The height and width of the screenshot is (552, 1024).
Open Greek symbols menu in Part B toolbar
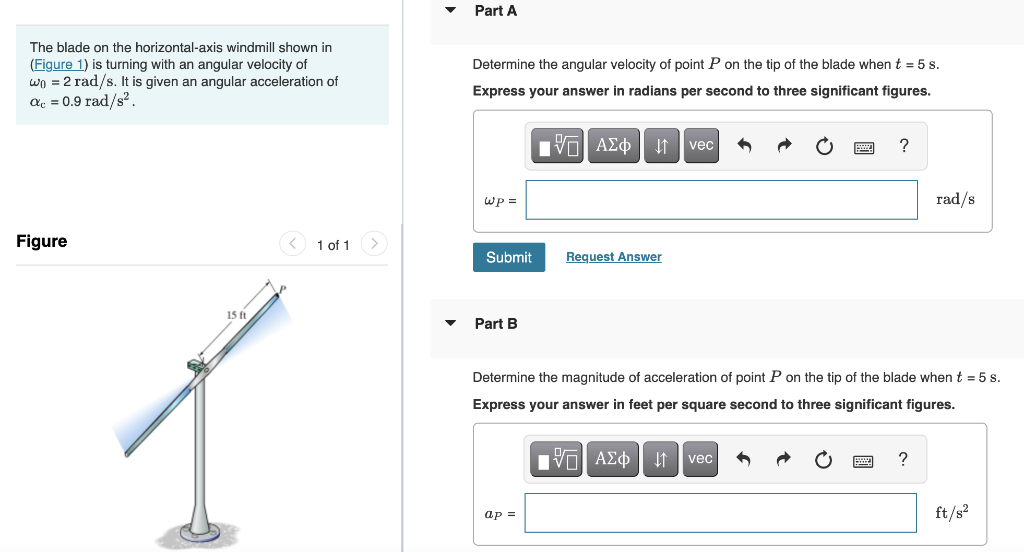(x=613, y=459)
